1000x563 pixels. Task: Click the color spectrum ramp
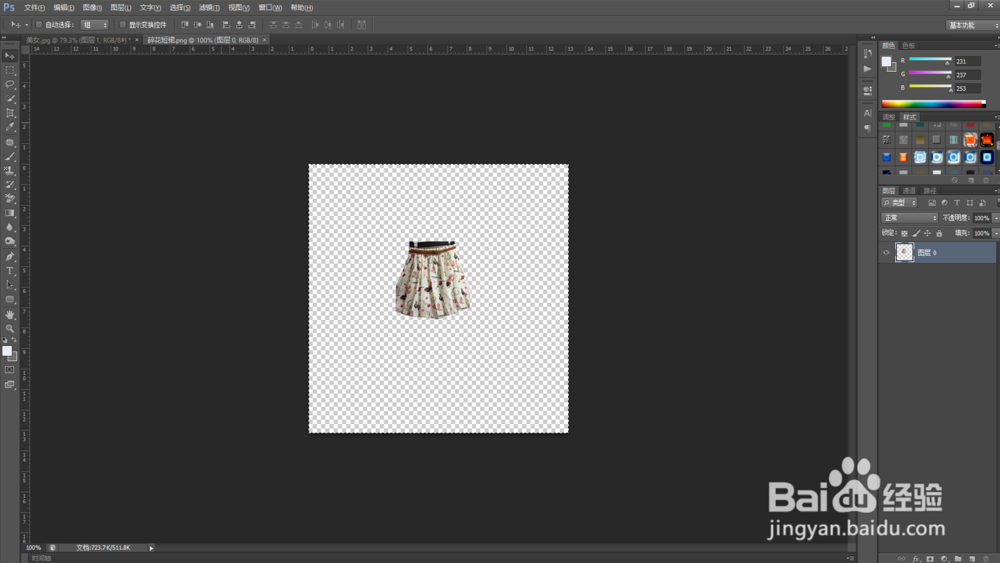pyautogui.click(x=934, y=104)
